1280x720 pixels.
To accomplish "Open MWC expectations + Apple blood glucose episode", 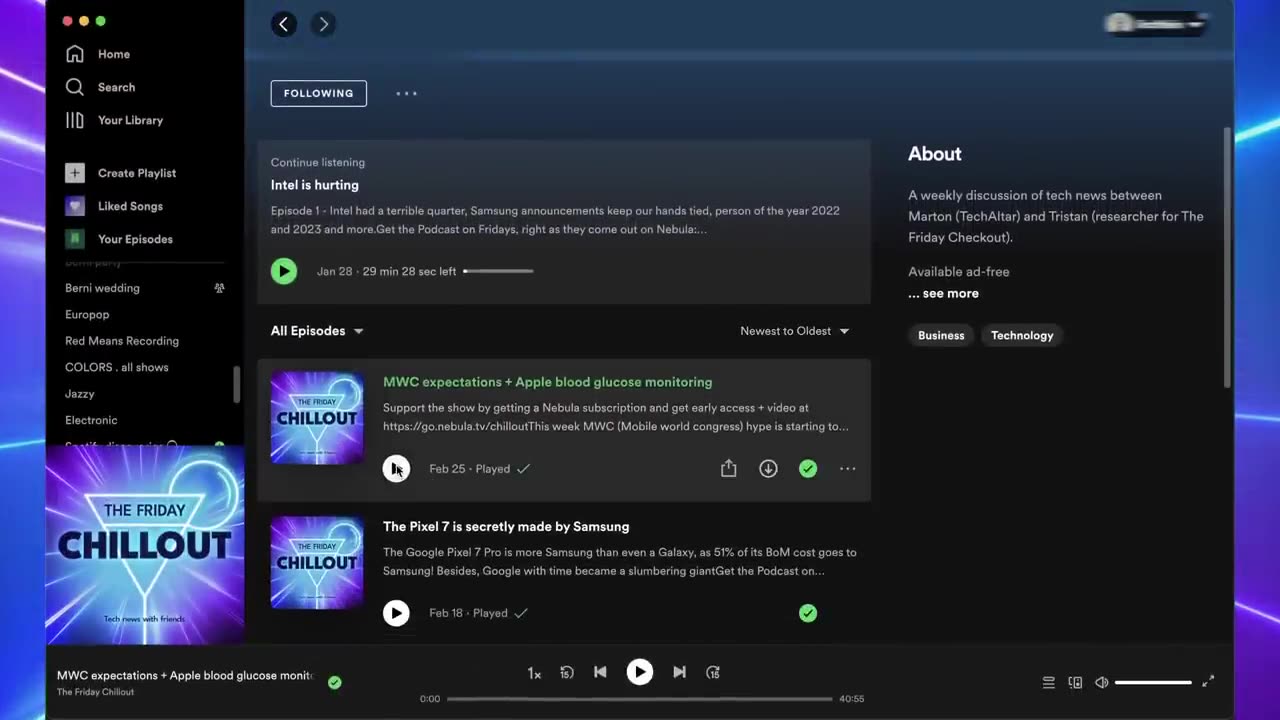I will click(548, 382).
